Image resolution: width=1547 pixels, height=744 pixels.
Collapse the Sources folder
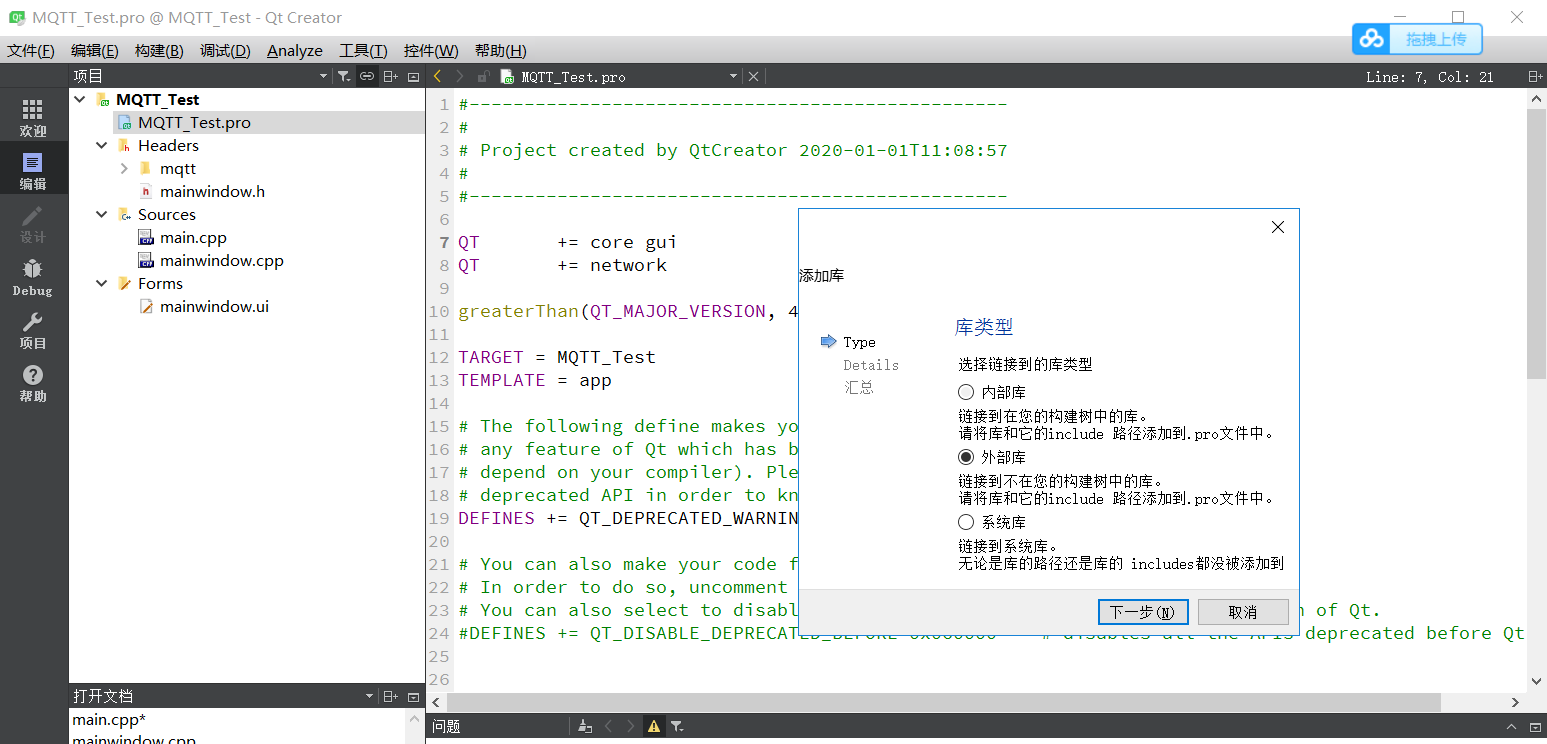101,214
